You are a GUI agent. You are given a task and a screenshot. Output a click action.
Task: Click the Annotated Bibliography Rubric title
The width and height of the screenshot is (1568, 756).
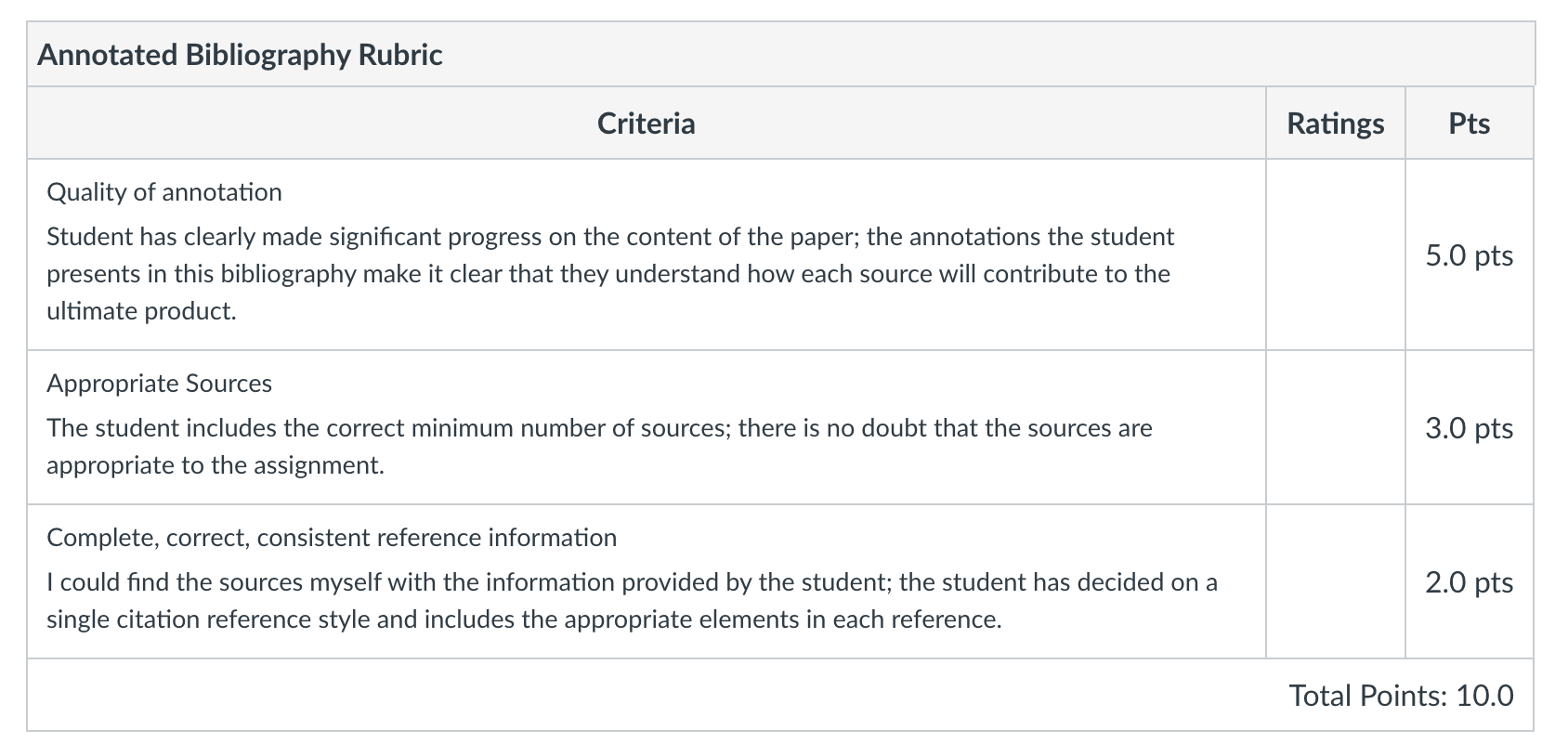240,55
